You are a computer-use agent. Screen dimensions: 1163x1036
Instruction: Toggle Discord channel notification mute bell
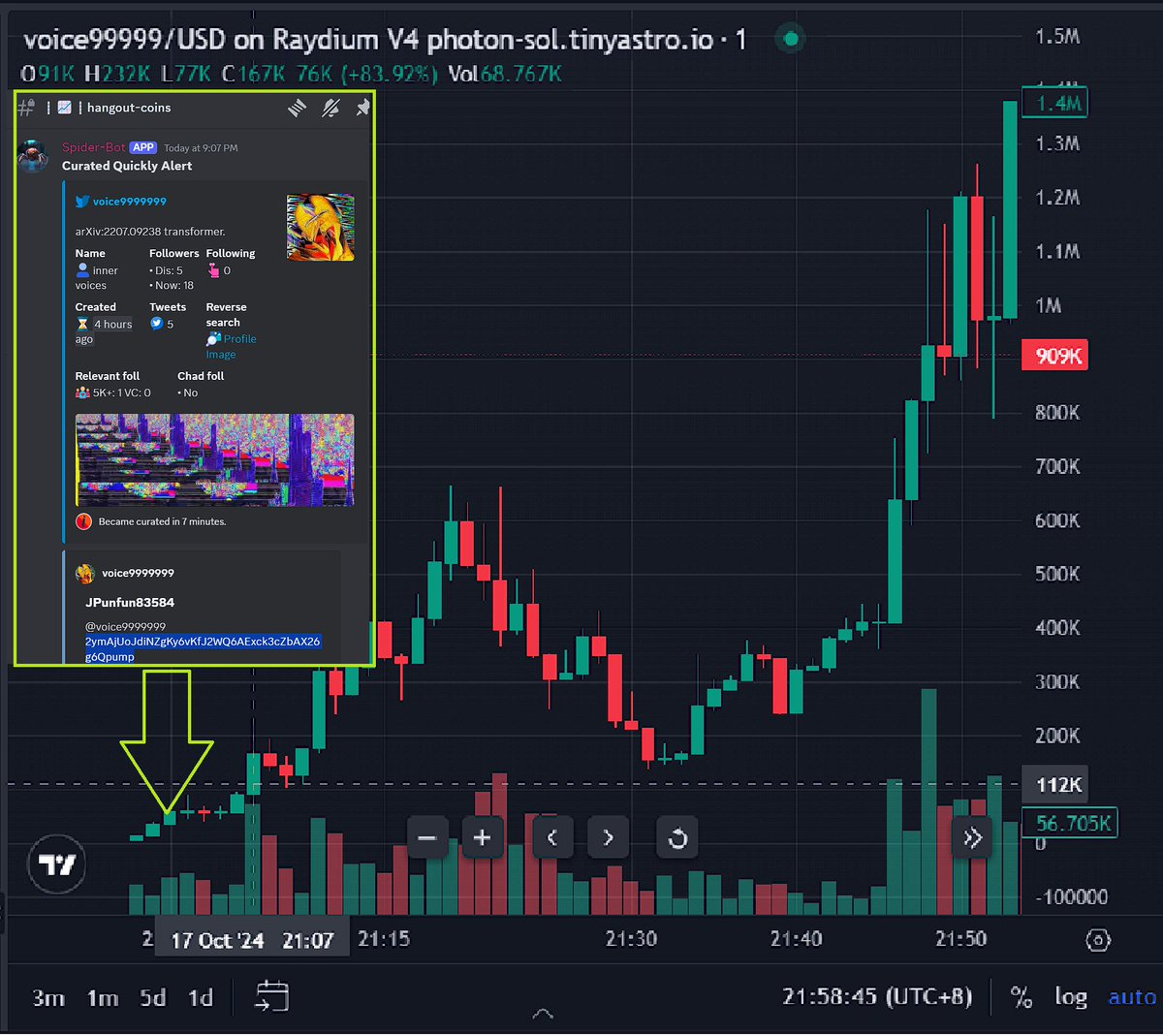(330, 109)
